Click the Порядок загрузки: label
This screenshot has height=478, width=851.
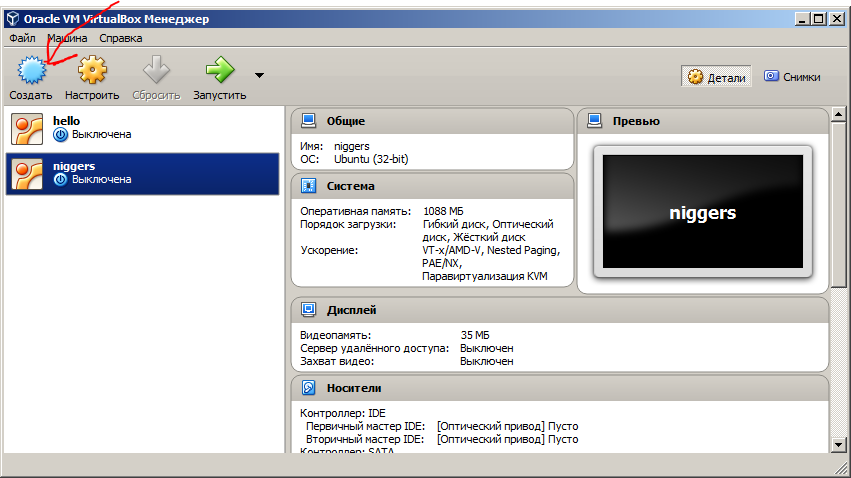(x=348, y=224)
